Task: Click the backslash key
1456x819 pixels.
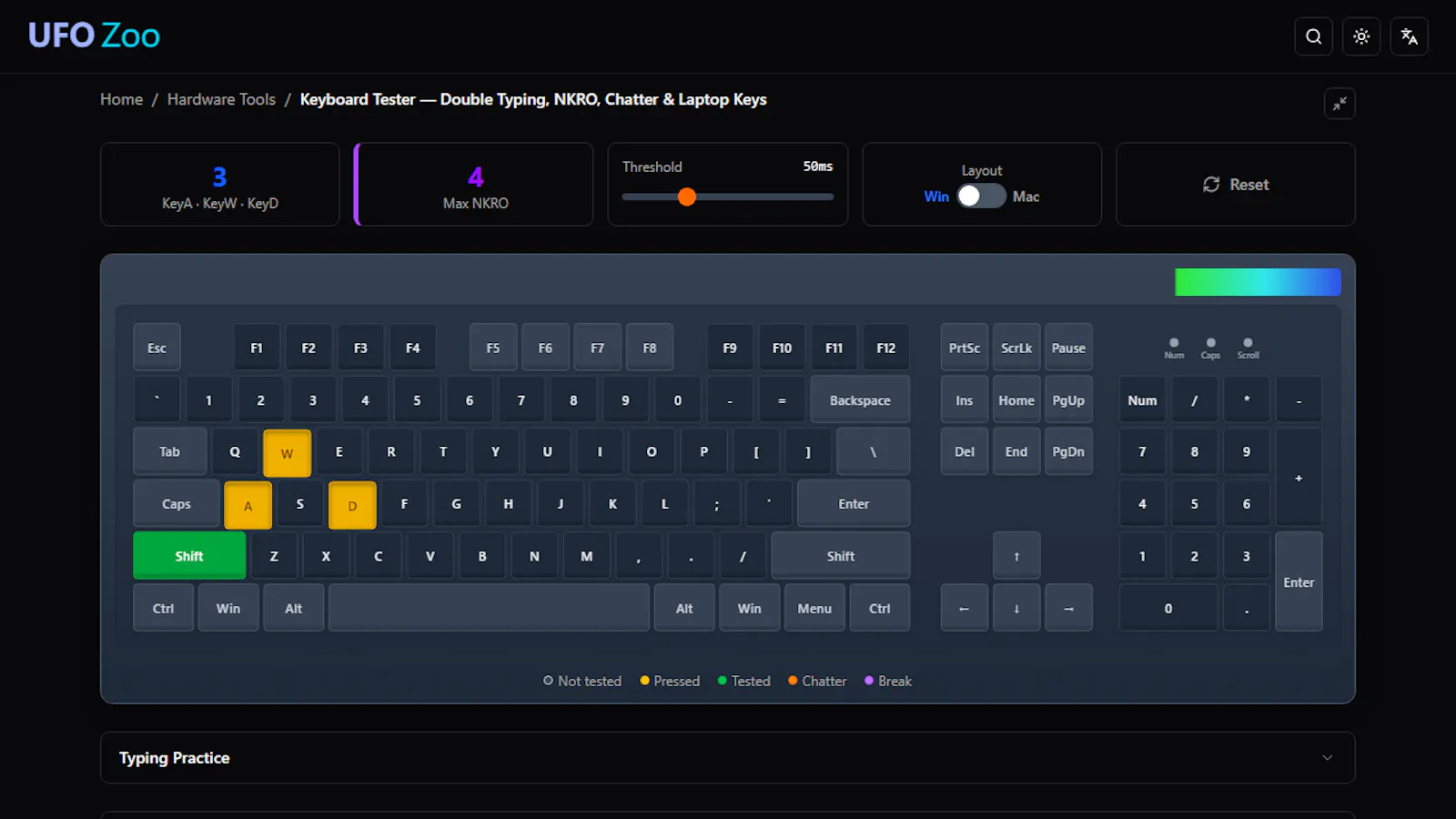Action: point(873,451)
